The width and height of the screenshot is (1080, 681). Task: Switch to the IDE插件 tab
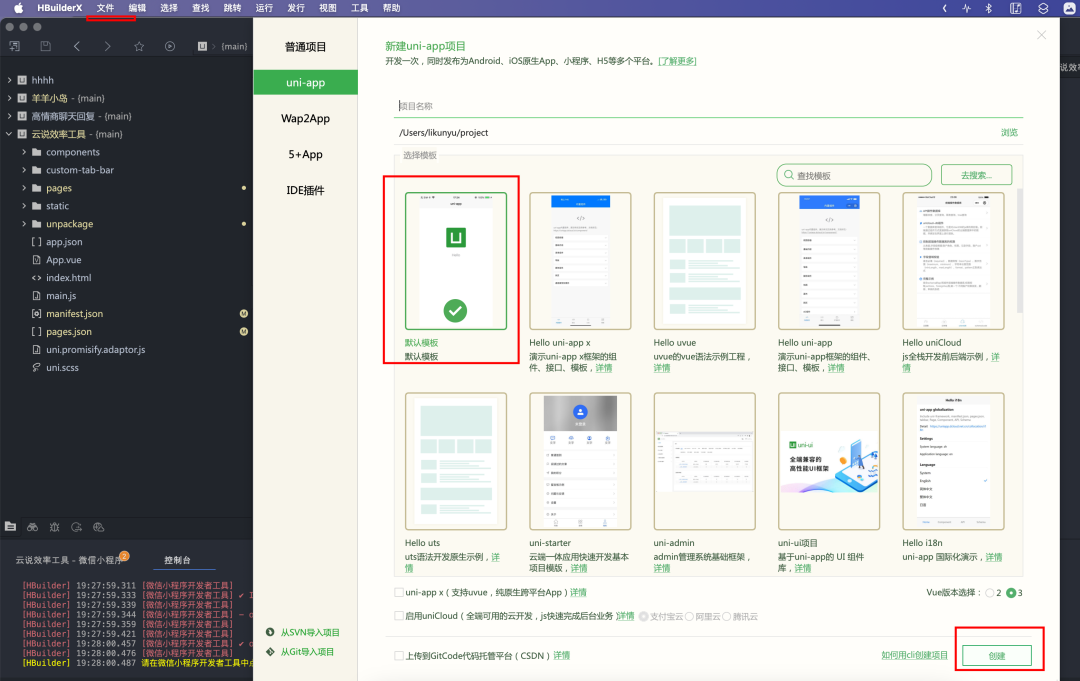coord(305,190)
